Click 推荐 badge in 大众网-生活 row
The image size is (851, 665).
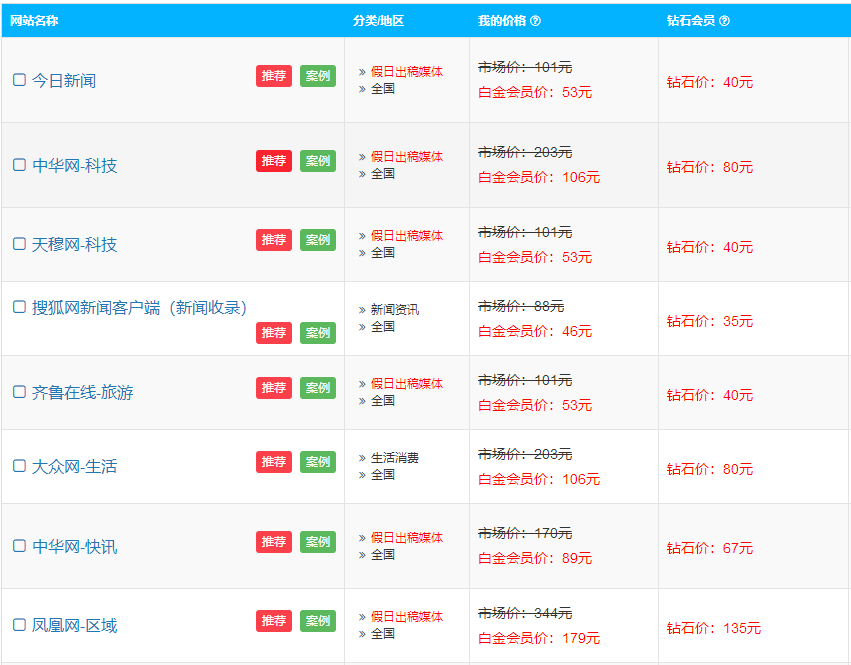tap(274, 462)
